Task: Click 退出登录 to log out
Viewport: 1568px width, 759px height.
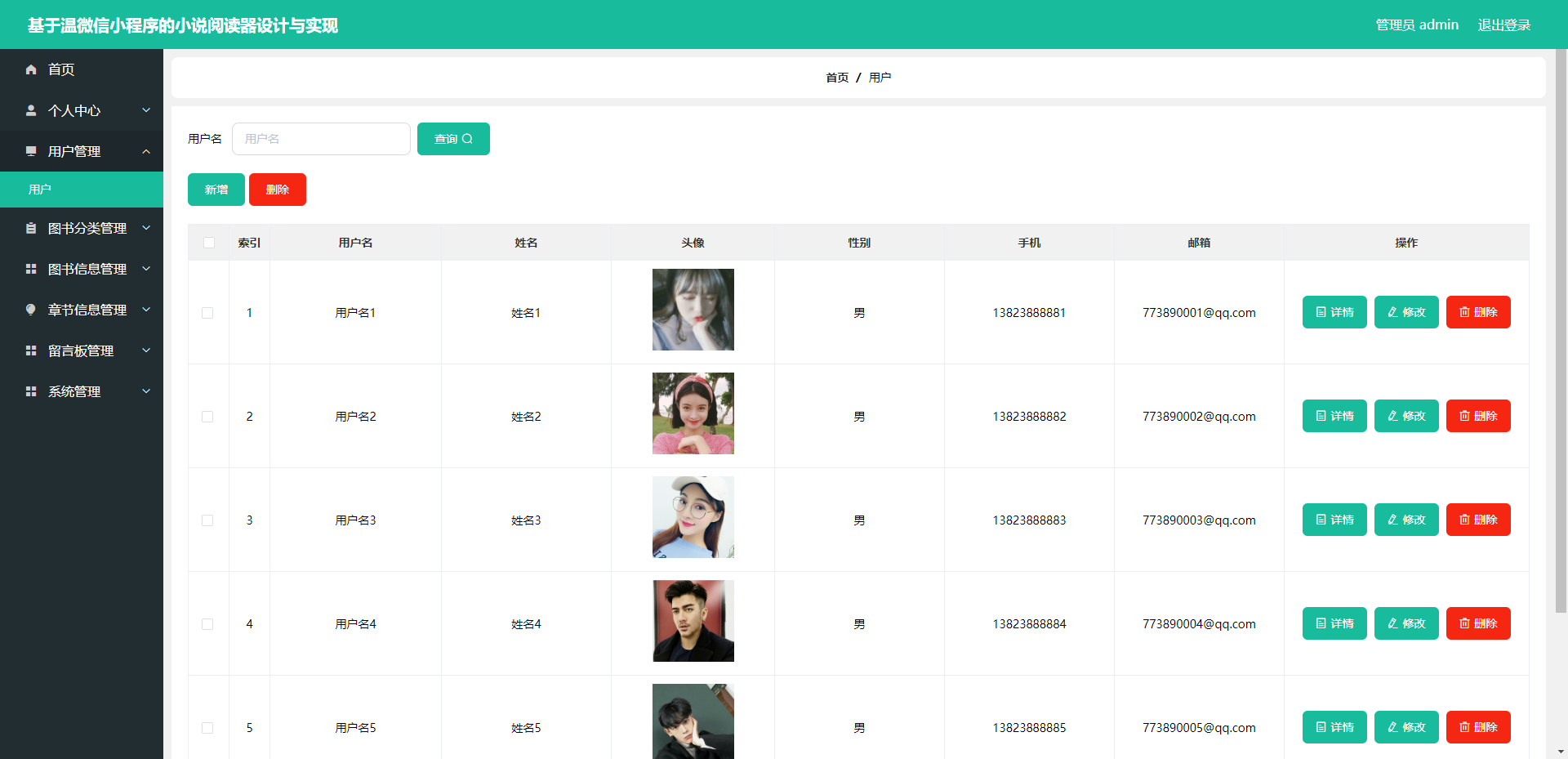Action: tap(1503, 25)
